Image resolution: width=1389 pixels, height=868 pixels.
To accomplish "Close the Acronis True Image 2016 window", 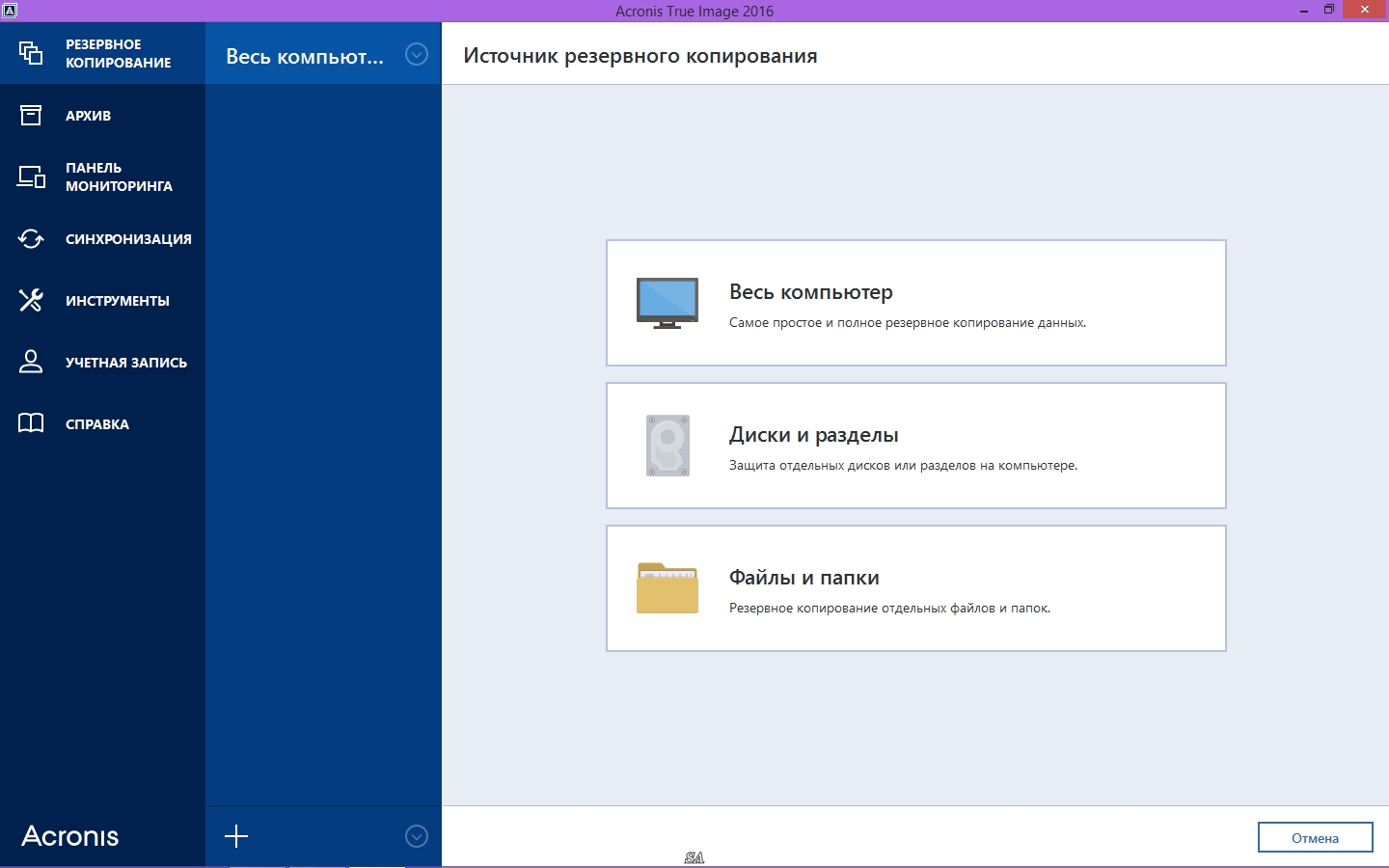I will click(1365, 11).
